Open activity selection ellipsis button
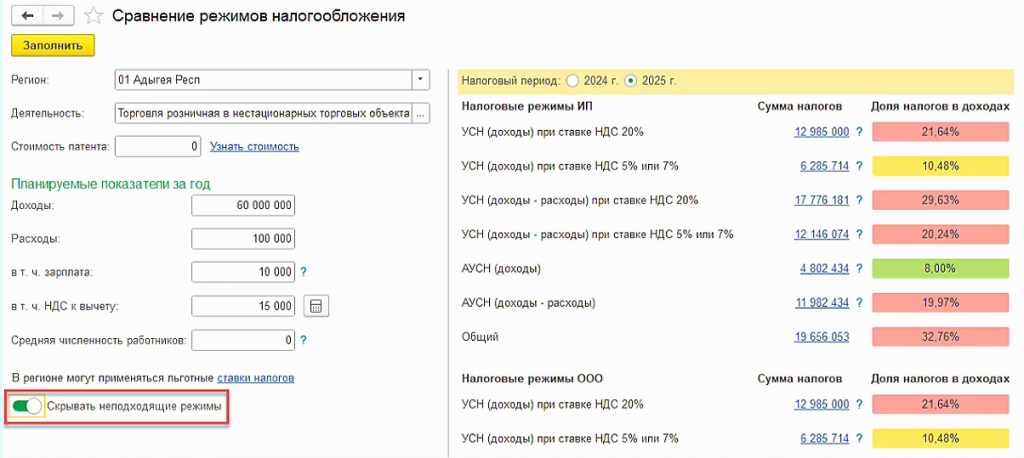Viewport: 1024px width, 458px height. click(421, 113)
